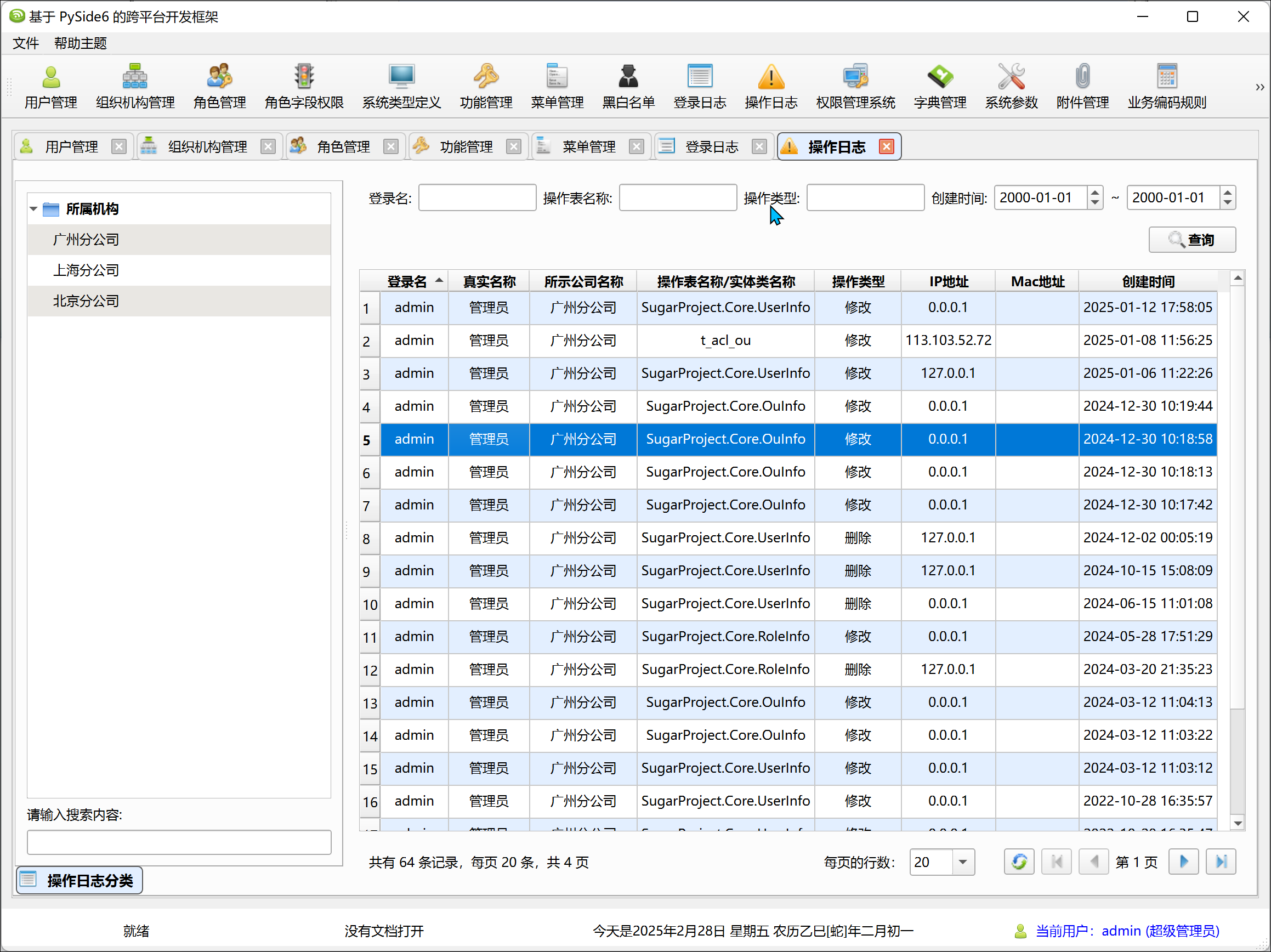The image size is (1271, 952).
Task: Open 组织机构管理 toolbar icon
Action: click(x=135, y=86)
